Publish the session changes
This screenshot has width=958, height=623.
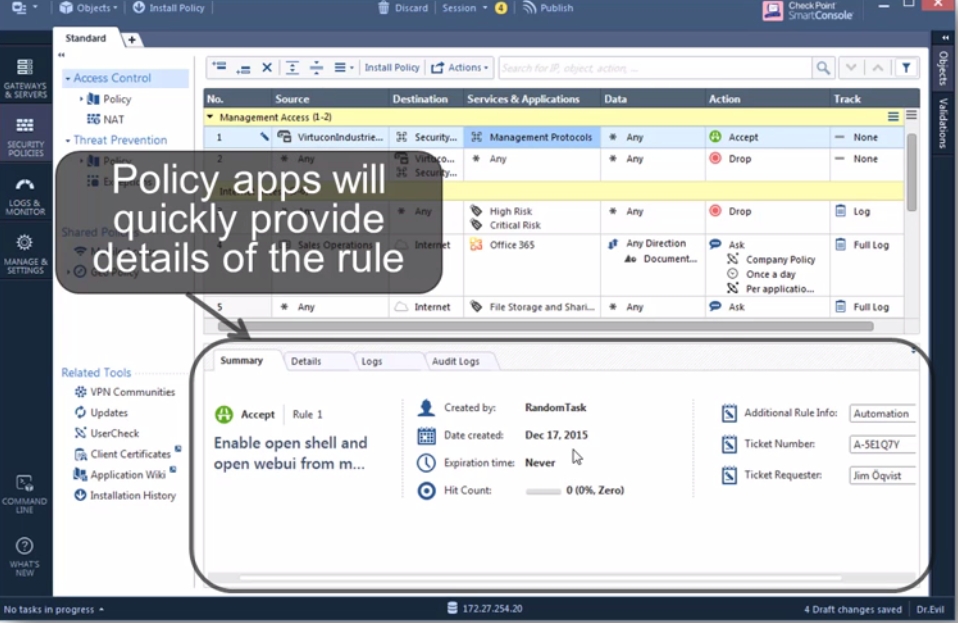547,8
